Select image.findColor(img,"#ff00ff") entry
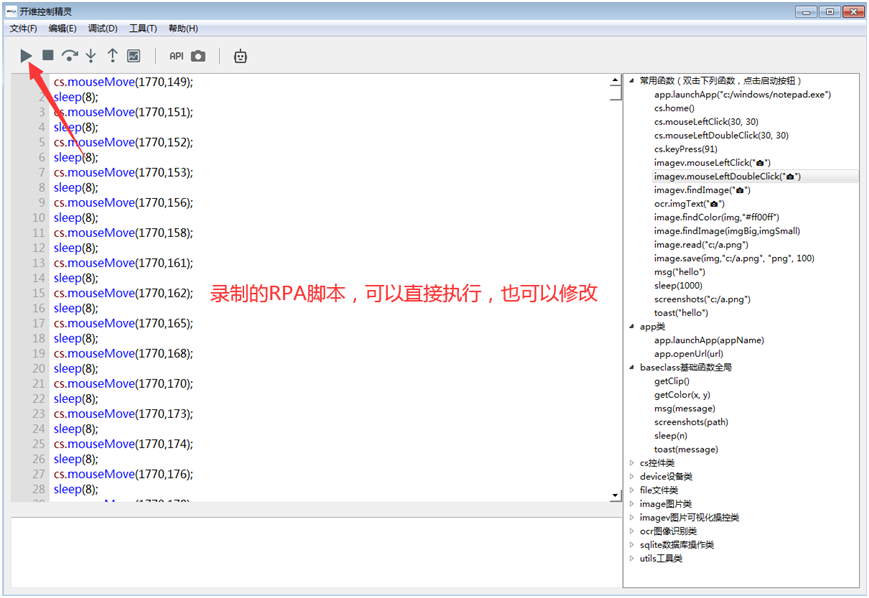Viewport: 869px width, 598px height. 717,217
